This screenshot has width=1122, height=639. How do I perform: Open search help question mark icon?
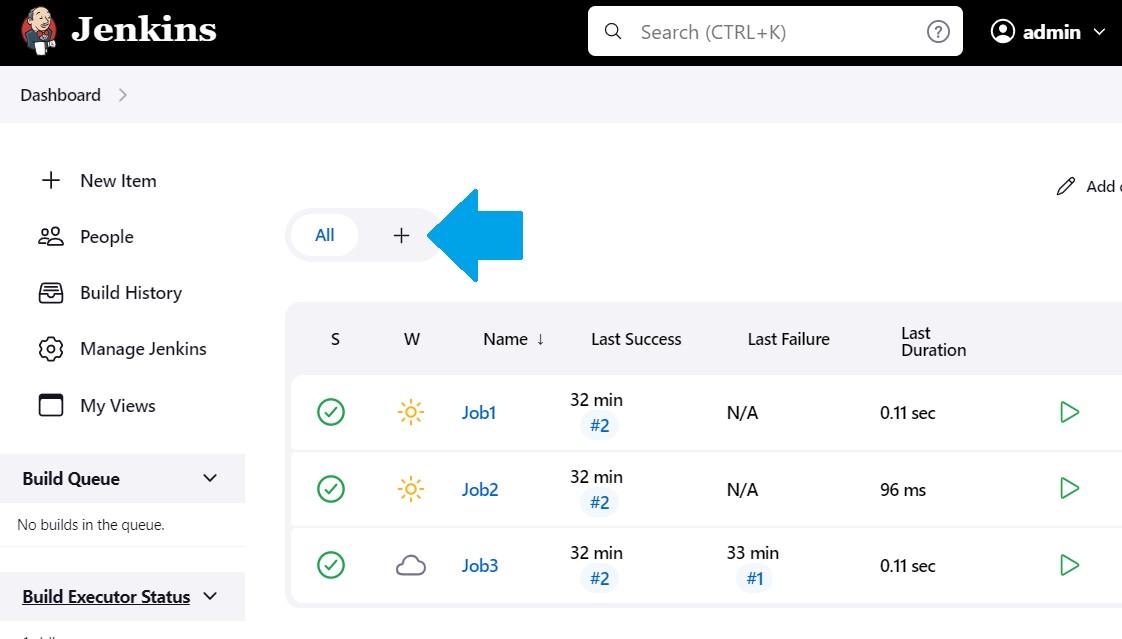(x=938, y=31)
